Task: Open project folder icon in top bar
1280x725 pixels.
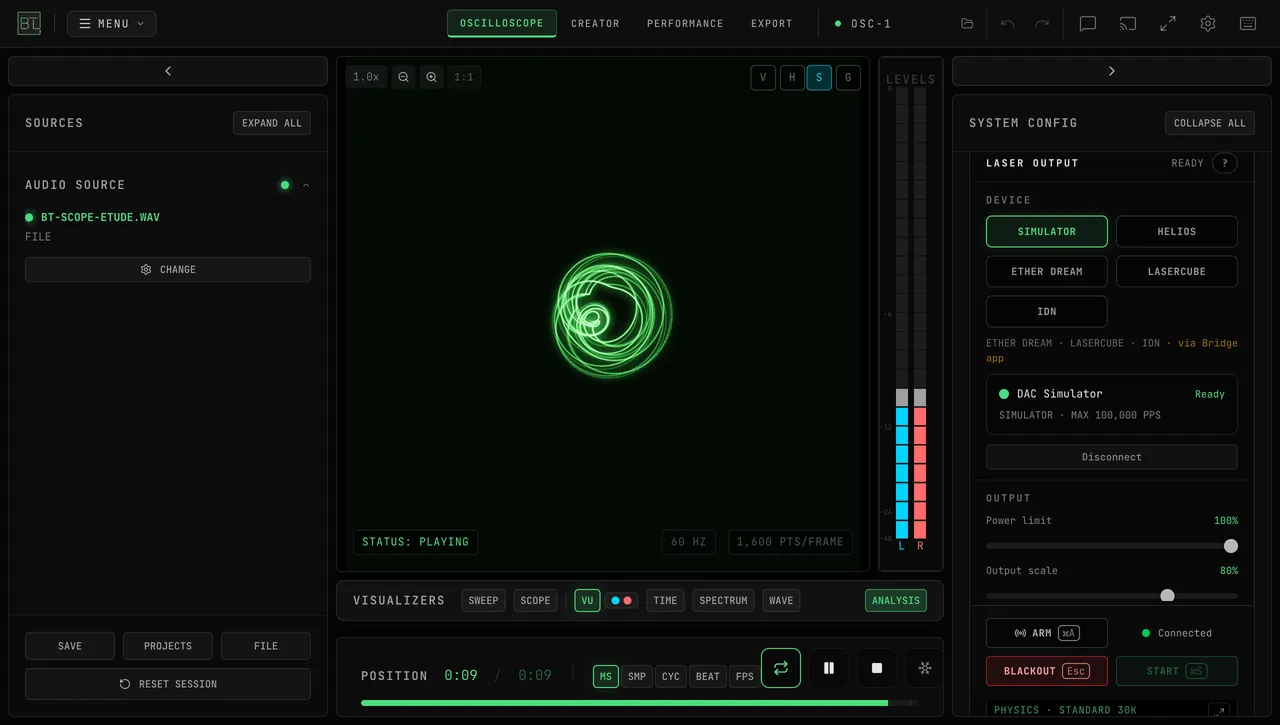Action: click(967, 24)
